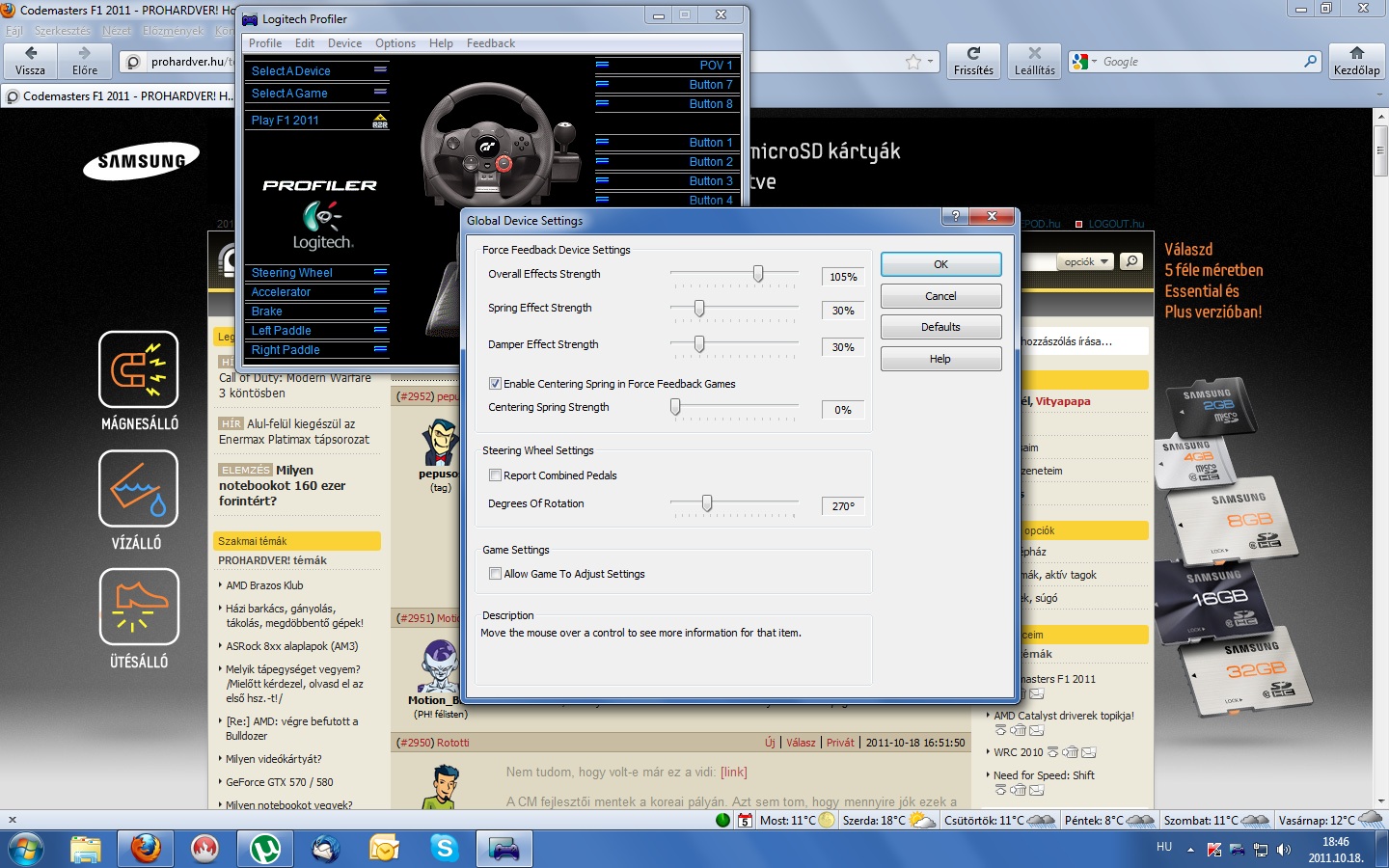Open Accelerator axis menu

pyautogui.click(x=380, y=291)
